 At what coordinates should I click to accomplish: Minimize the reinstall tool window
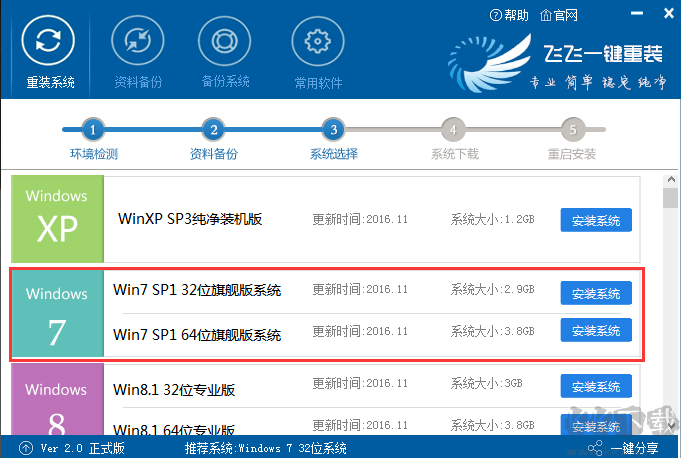[x=637, y=13]
